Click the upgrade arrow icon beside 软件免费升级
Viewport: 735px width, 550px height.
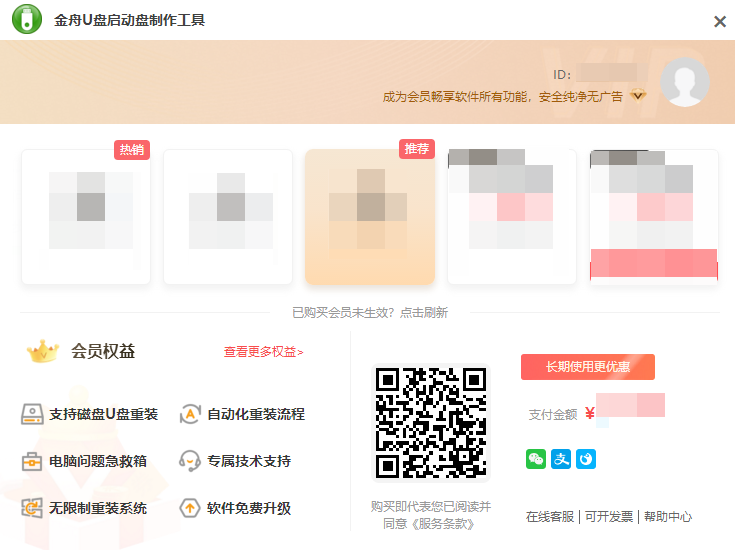click(190, 508)
